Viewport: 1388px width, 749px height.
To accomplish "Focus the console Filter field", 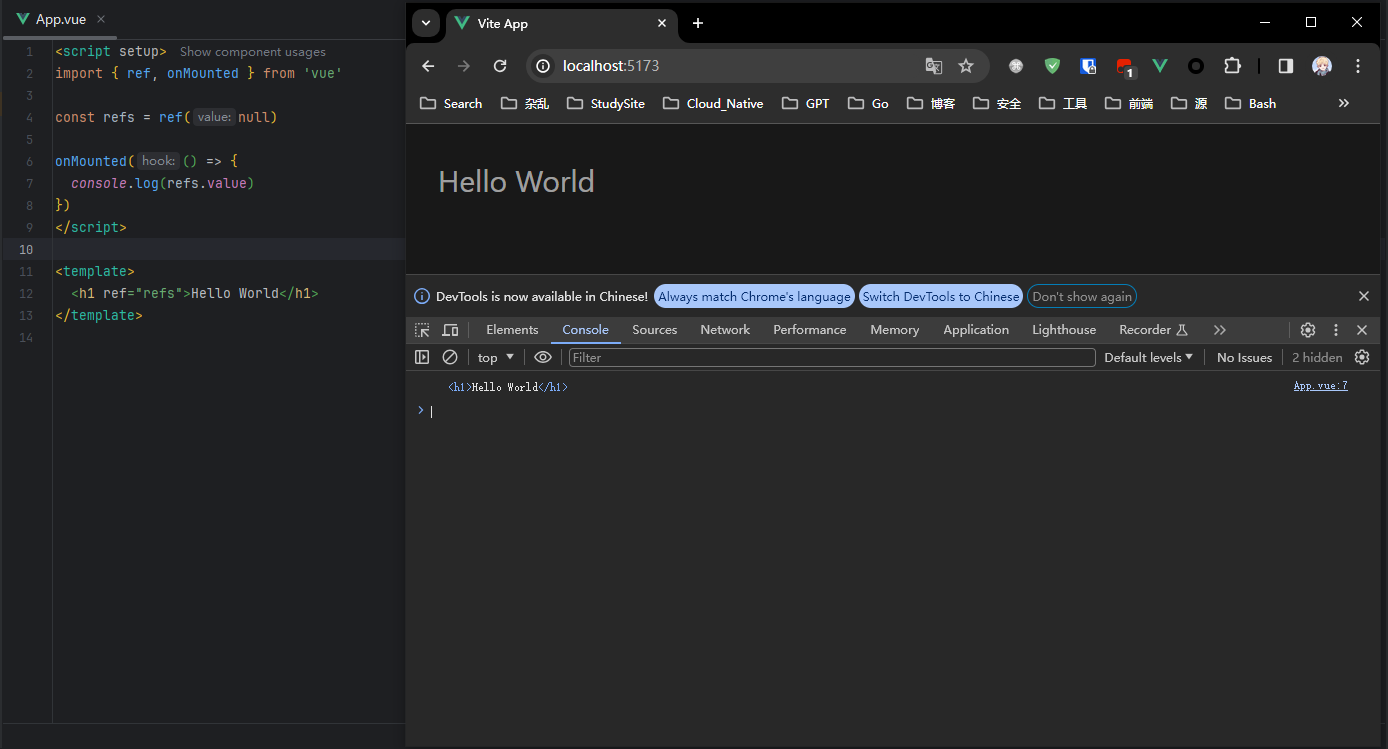I will pyautogui.click(x=832, y=357).
